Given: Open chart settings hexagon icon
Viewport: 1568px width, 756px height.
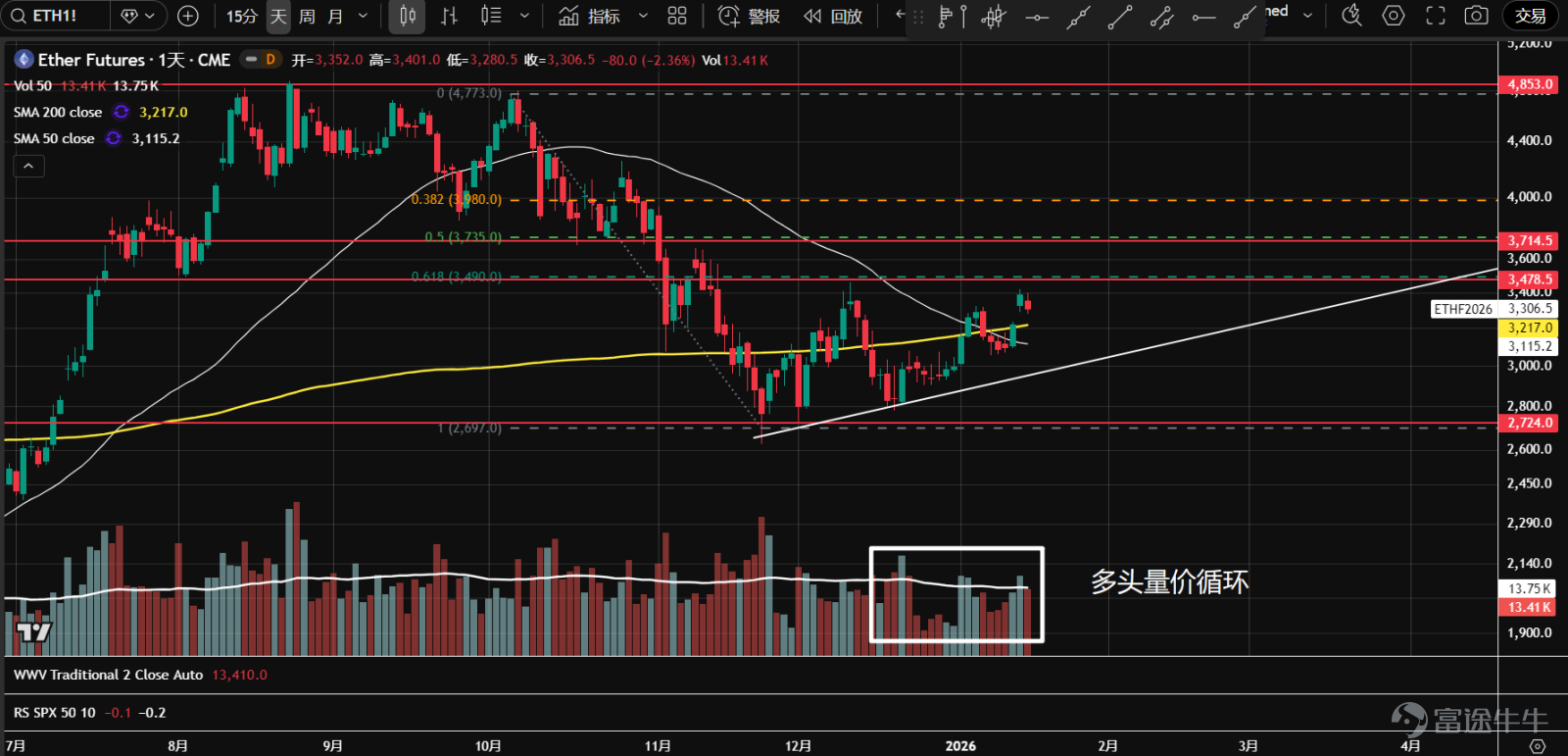Looking at the screenshot, I should (1394, 16).
